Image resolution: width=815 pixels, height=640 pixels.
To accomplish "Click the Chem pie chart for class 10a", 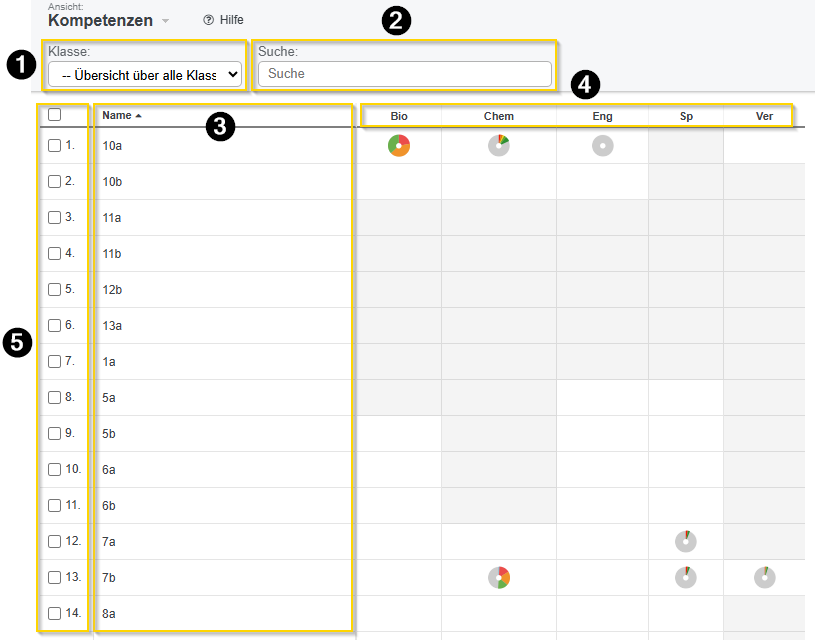I will (x=499, y=146).
